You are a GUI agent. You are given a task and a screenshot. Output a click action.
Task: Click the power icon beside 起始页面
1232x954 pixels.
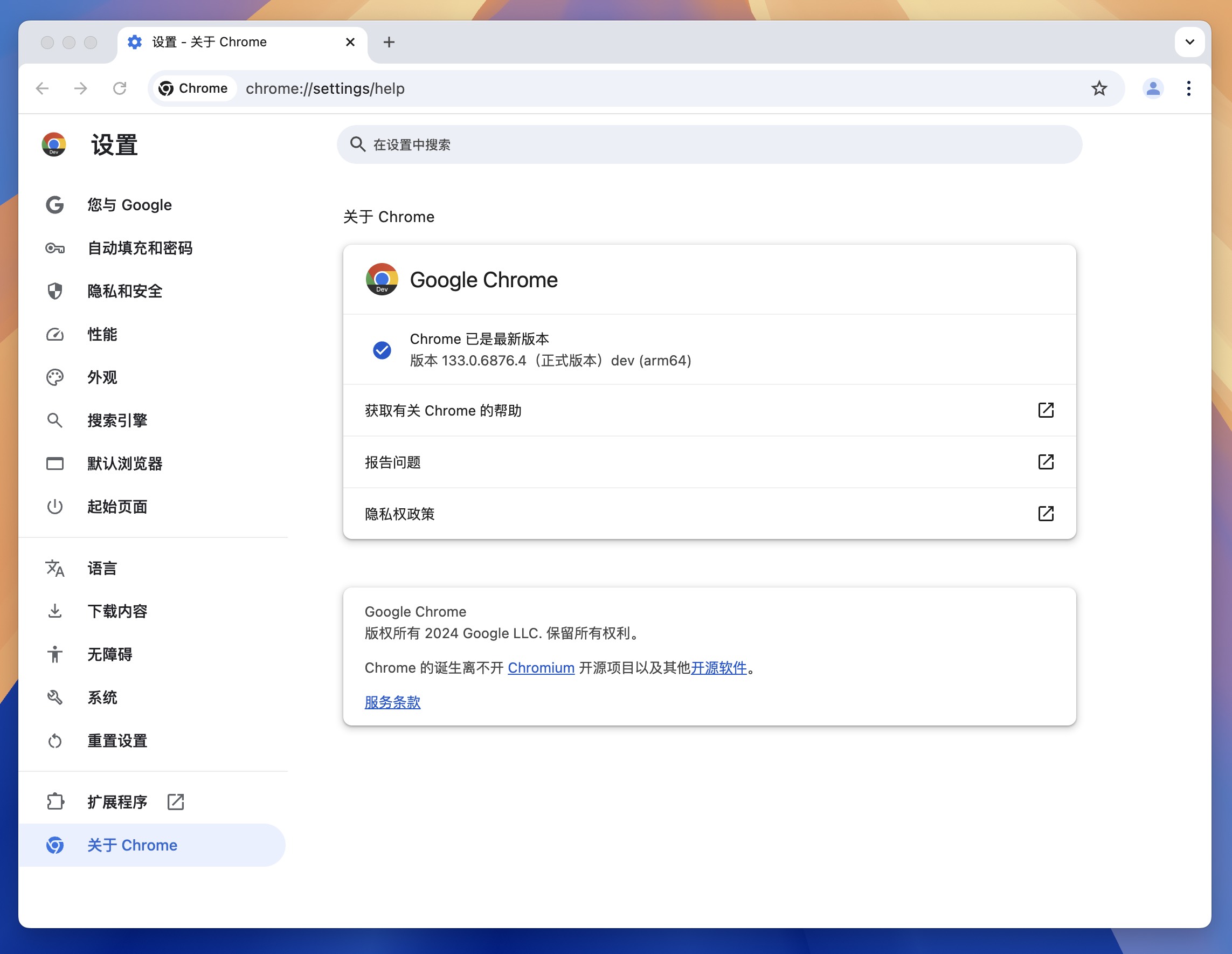(x=55, y=507)
